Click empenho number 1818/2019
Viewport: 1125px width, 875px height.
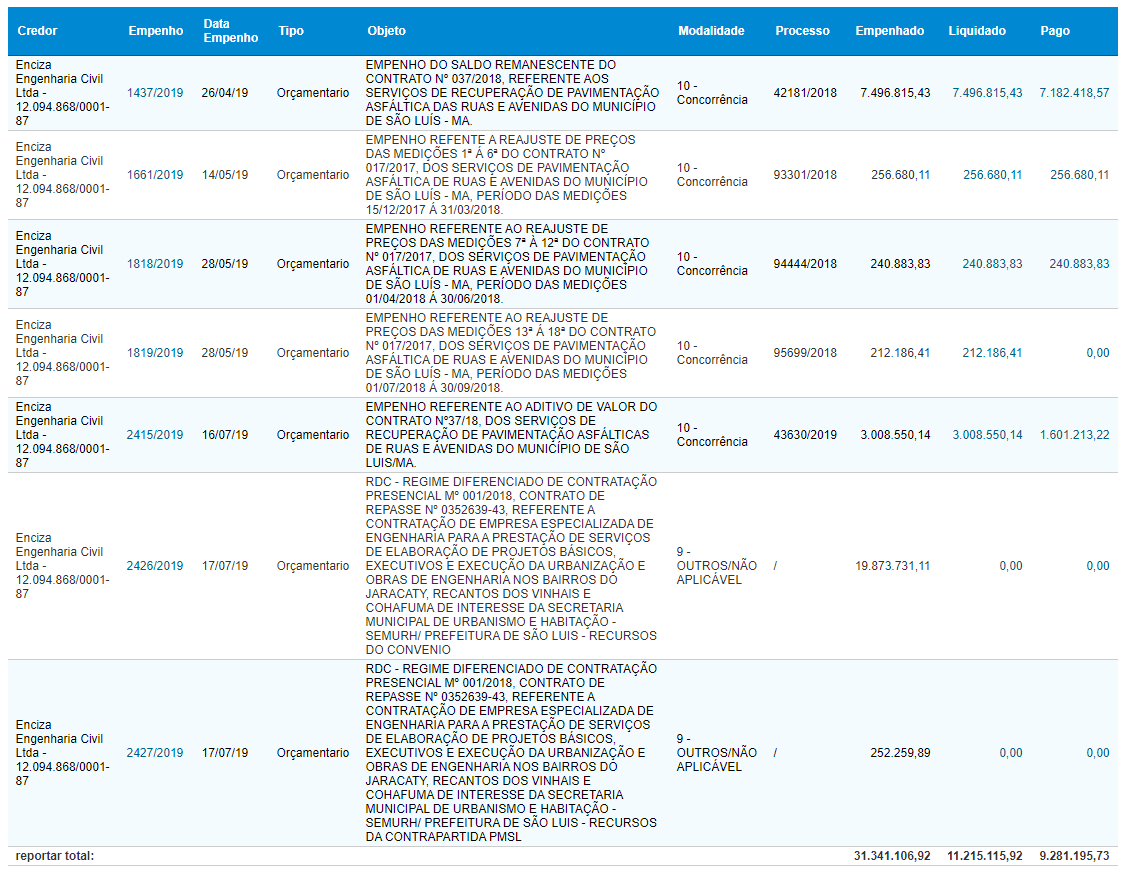[x=155, y=264]
